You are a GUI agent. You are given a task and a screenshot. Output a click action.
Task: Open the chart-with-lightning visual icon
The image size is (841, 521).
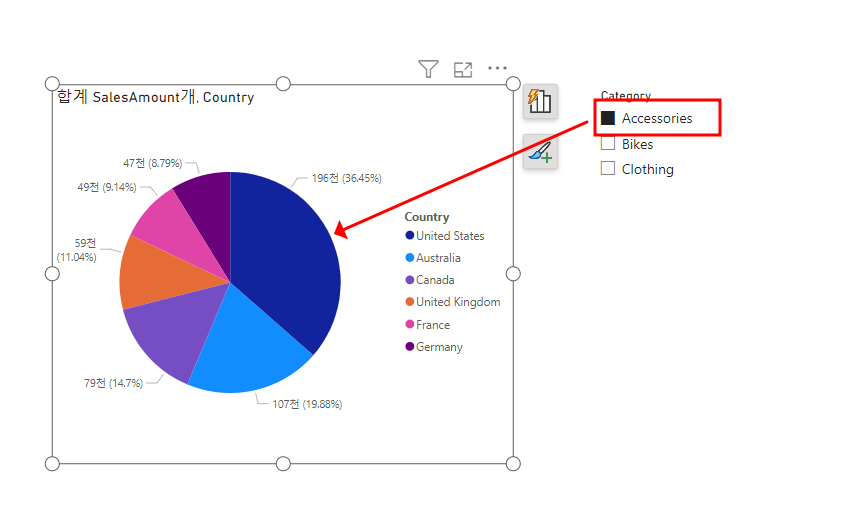[540, 101]
